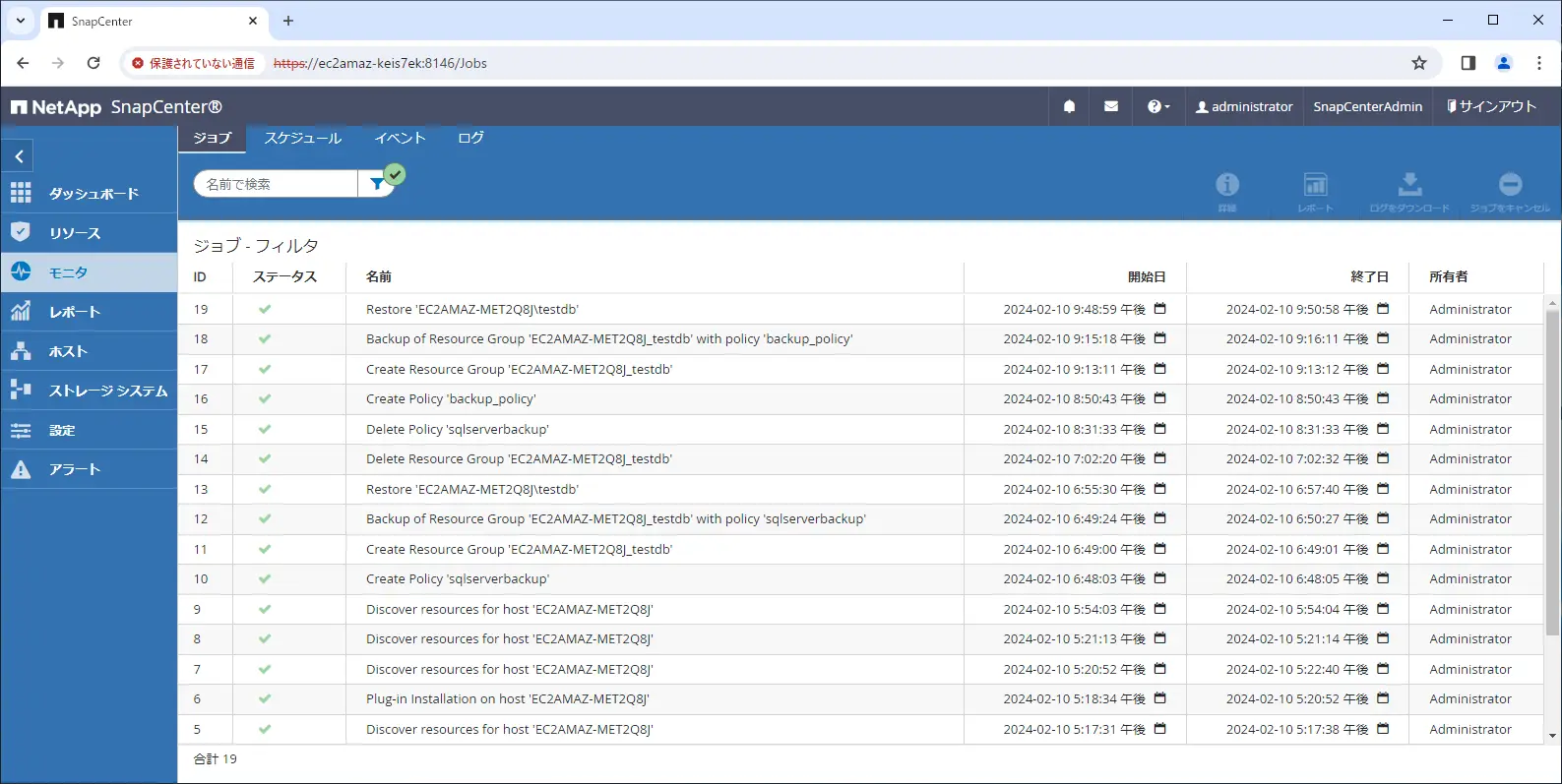Click calendar icon beside start 9:48:59
Screen dimensions: 1562x784
pos(1159,309)
